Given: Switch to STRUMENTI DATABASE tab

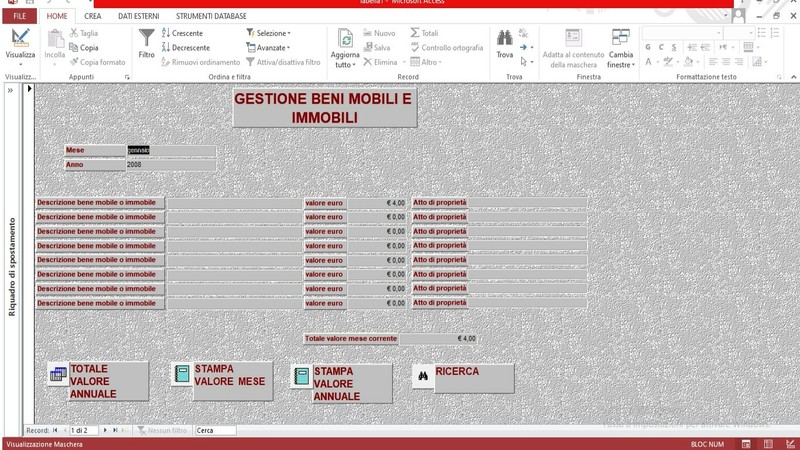Looking at the screenshot, I should 211,16.
